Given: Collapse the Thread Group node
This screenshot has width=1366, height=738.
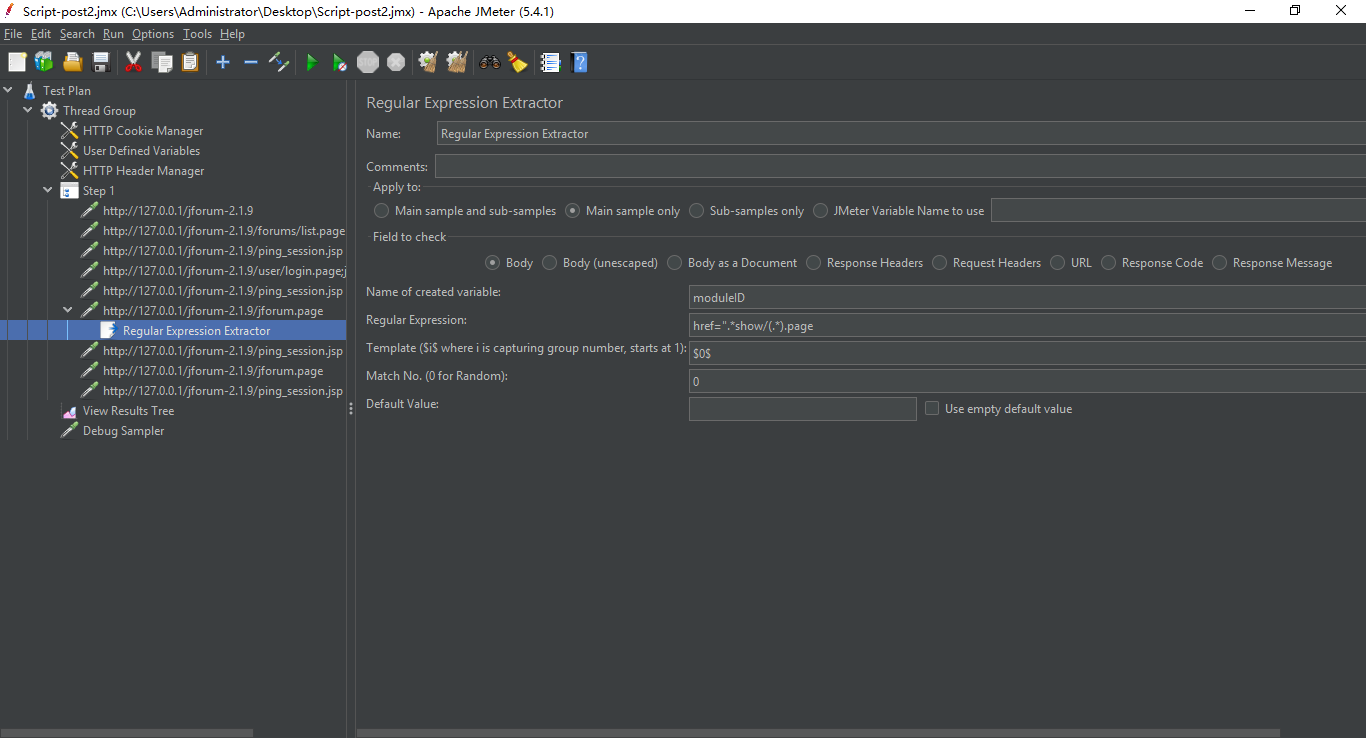Looking at the screenshot, I should [28, 111].
